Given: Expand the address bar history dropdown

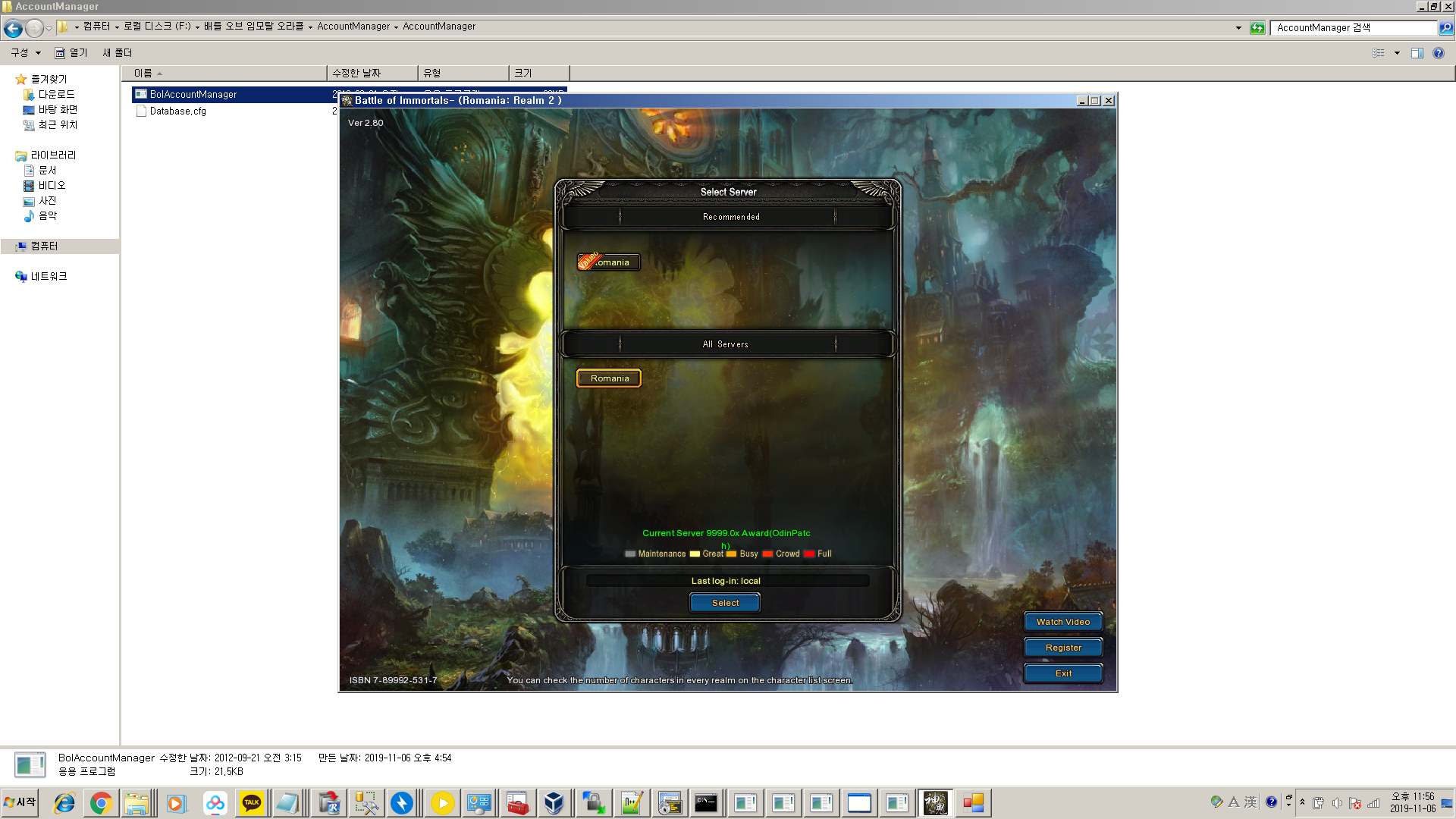Looking at the screenshot, I should (1238, 28).
